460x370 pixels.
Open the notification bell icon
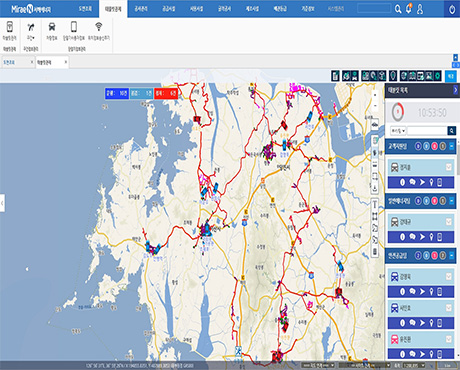[x=409, y=9]
